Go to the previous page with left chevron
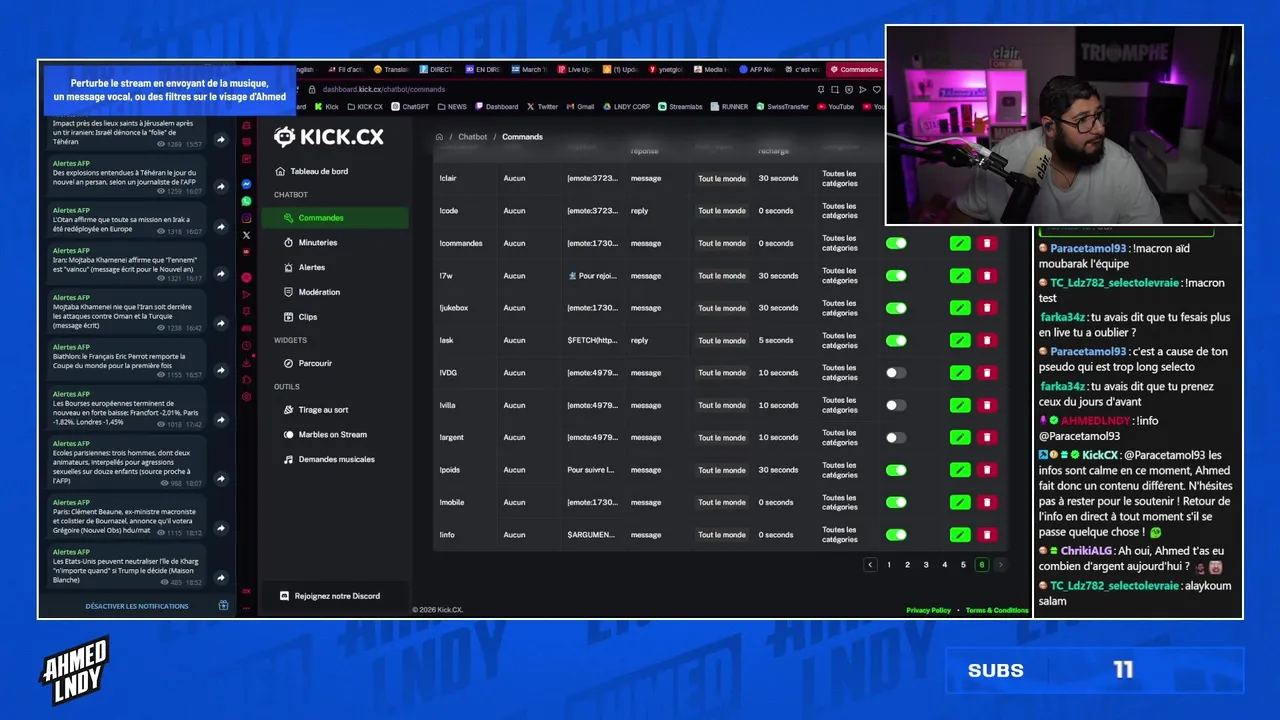 click(870, 565)
